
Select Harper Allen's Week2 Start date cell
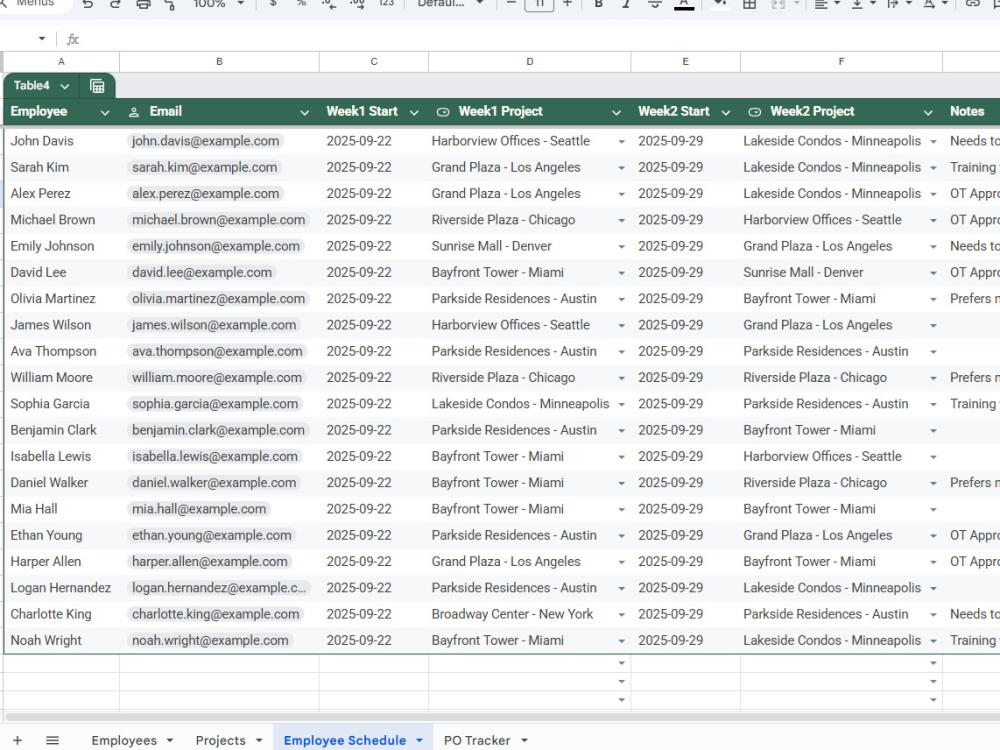pyautogui.click(x=686, y=562)
